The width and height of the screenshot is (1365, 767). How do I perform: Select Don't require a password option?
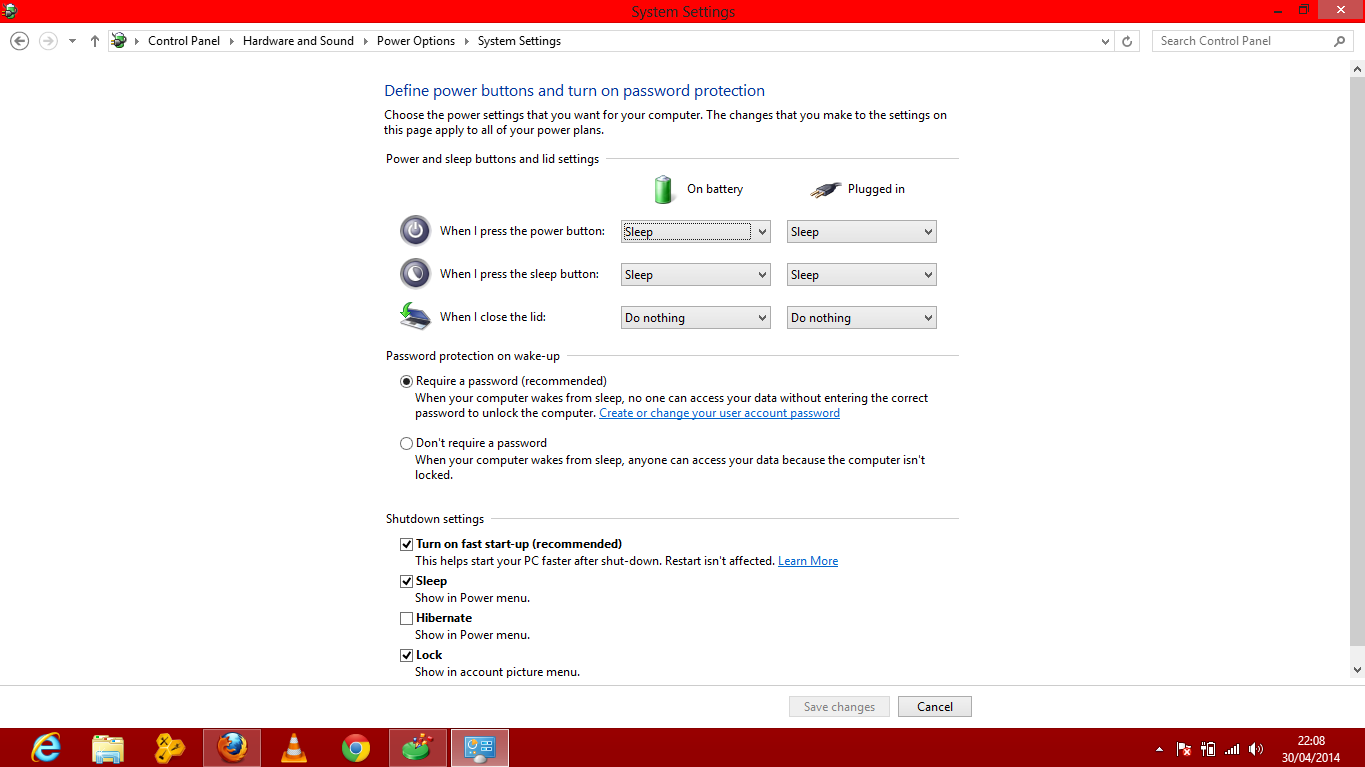pos(406,443)
